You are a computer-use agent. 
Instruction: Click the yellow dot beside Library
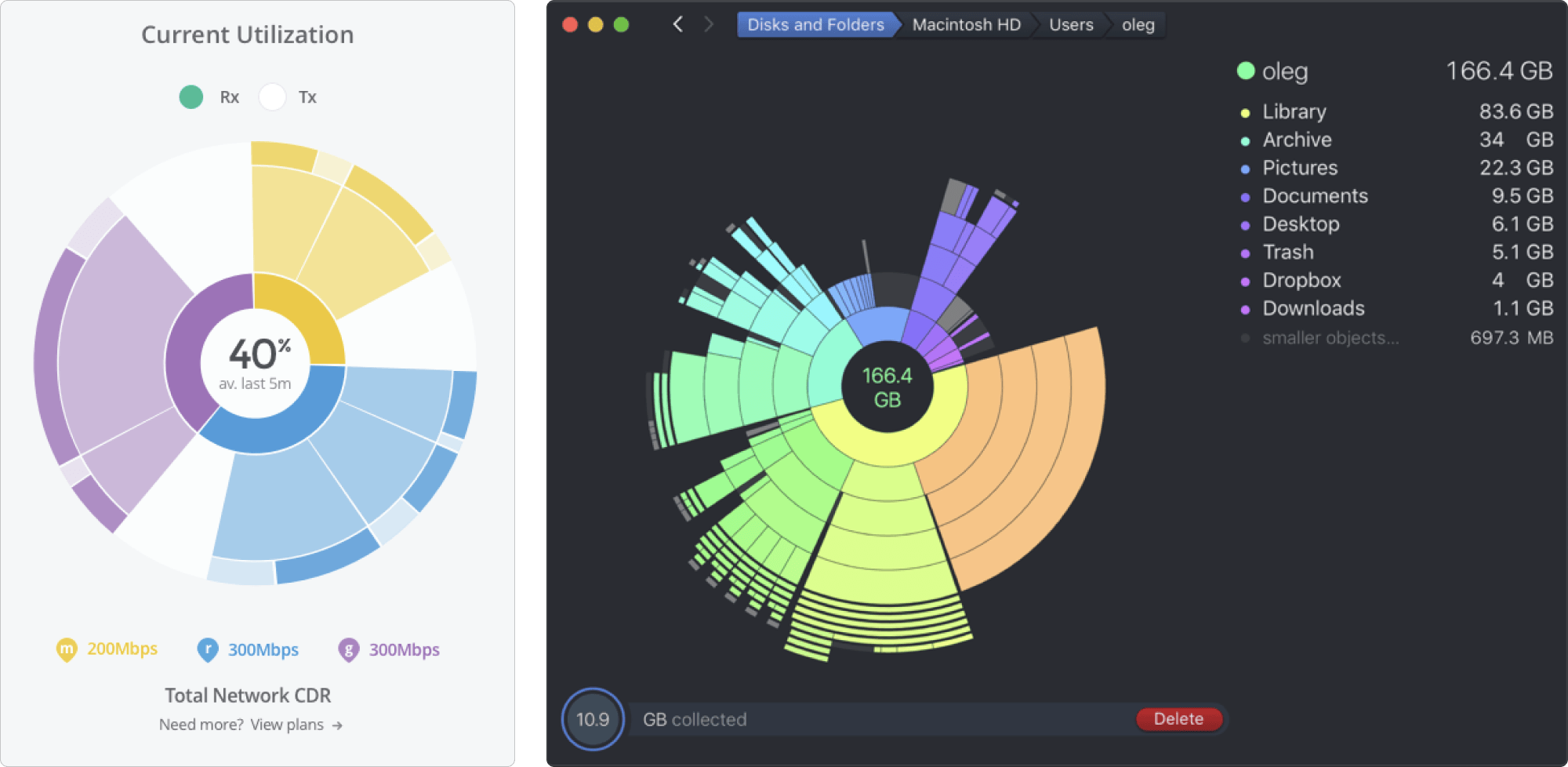point(1244,112)
